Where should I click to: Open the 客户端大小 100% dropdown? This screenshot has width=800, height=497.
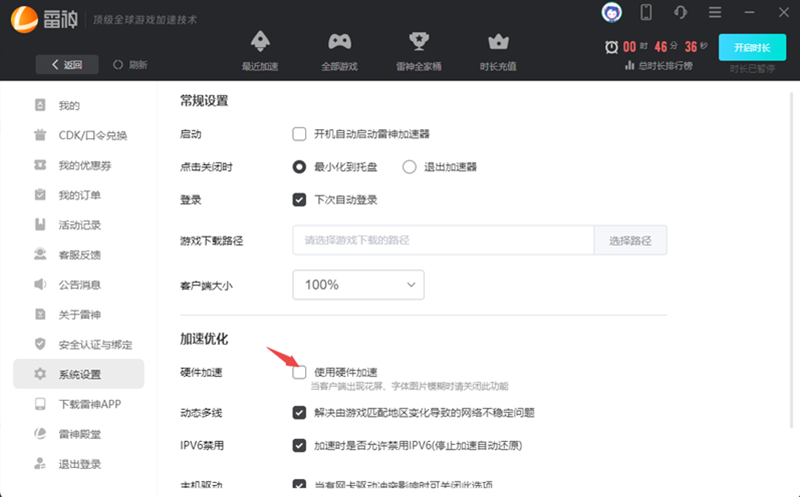coord(358,285)
